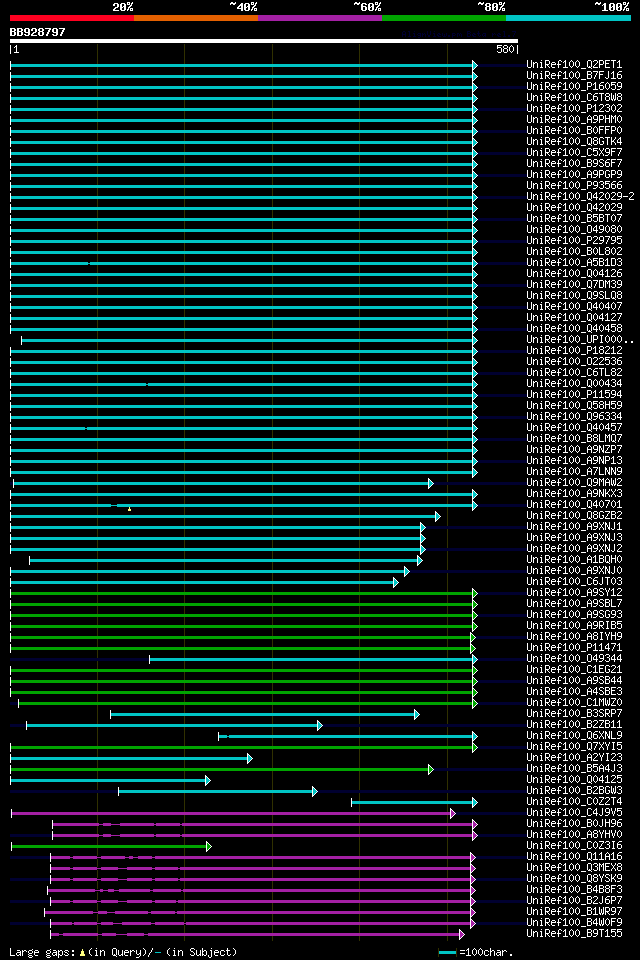Click the Large gaps legend text
Image resolution: width=640 pixels, height=960 pixels.
[x=123, y=953]
